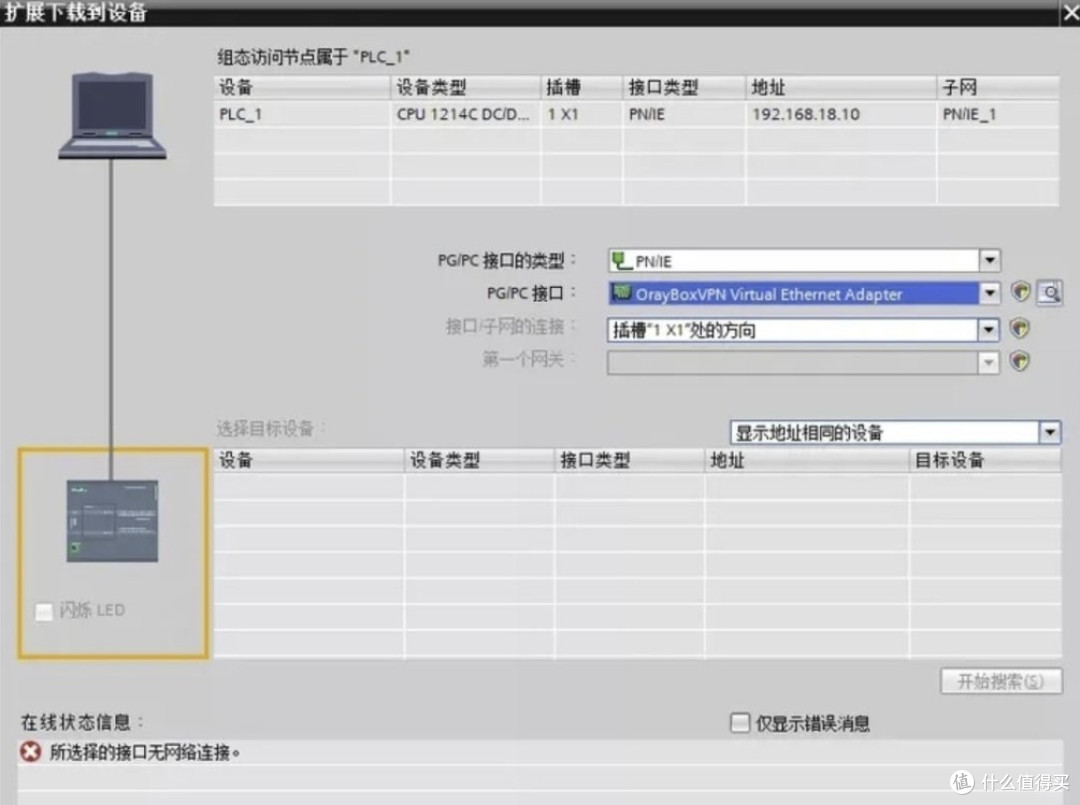Click 目标设备 column header in lower table
Image resolution: width=1080 pixels, height=805 pixels.
[x=986, y=460]
